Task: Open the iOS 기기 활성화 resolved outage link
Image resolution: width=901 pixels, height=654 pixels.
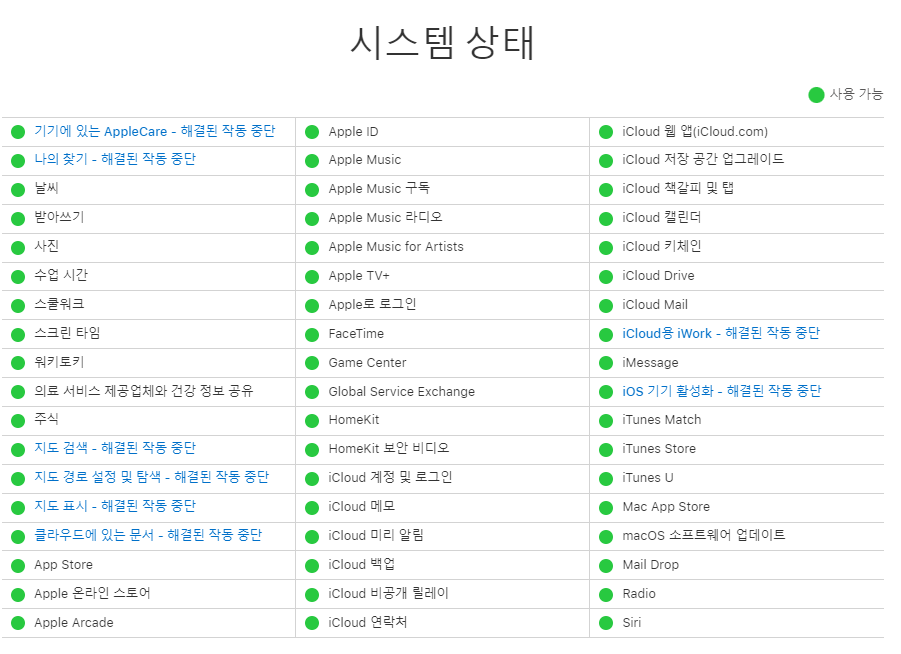Action: pos(722,391)
